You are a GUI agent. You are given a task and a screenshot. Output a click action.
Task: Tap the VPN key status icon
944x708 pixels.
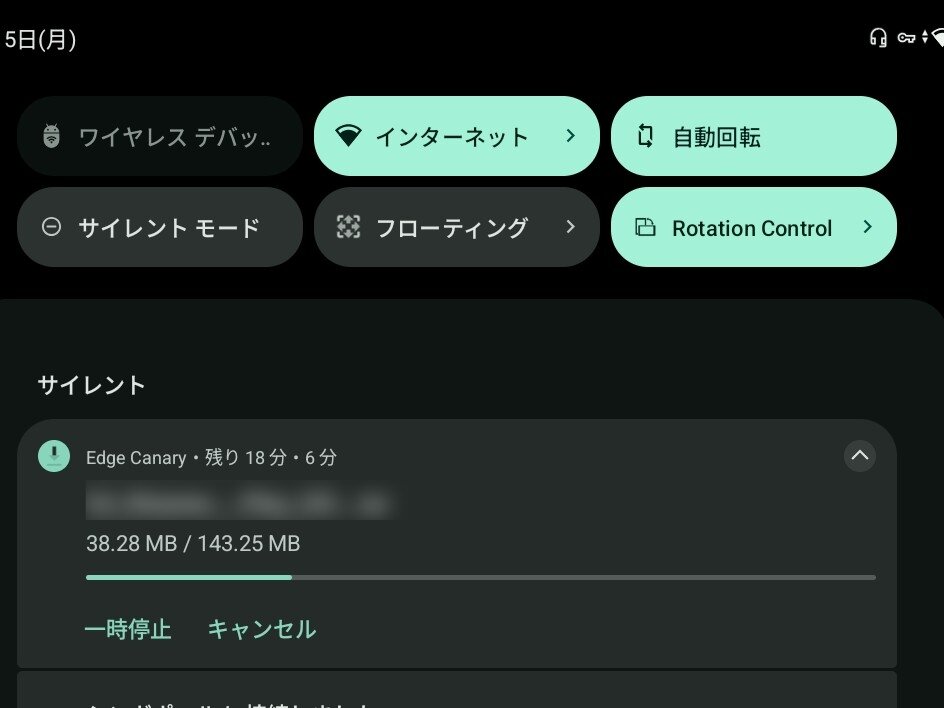pyautogui.click(x=906, y=38)
